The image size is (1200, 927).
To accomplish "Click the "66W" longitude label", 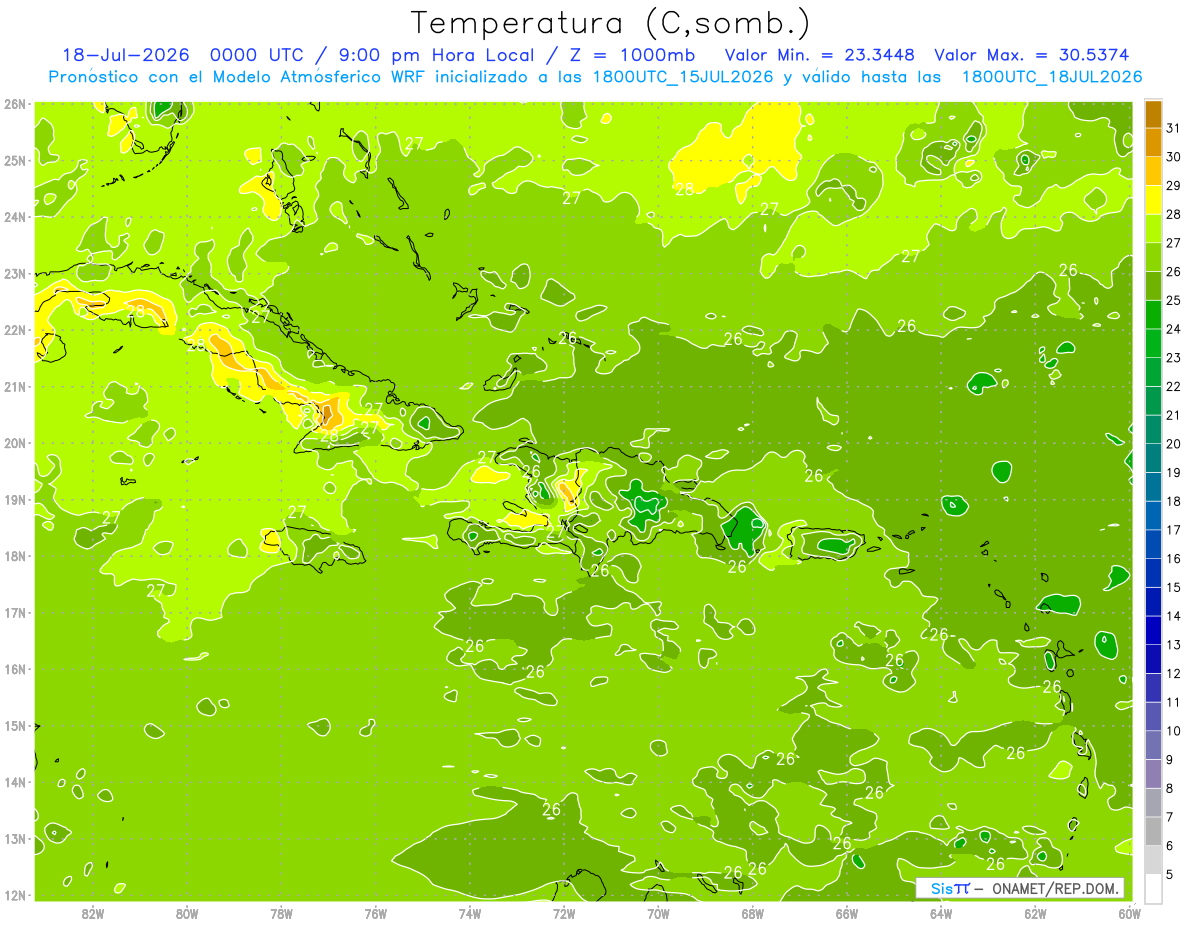I will (x=847, y=913).
